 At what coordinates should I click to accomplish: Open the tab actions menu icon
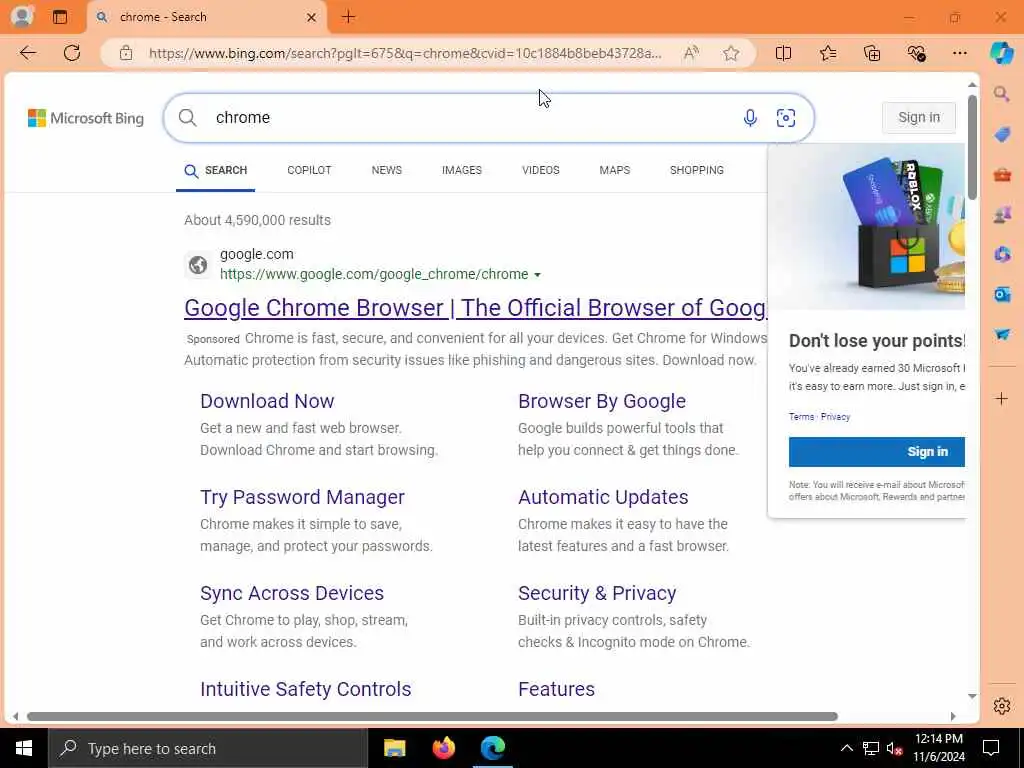(59, 17)
